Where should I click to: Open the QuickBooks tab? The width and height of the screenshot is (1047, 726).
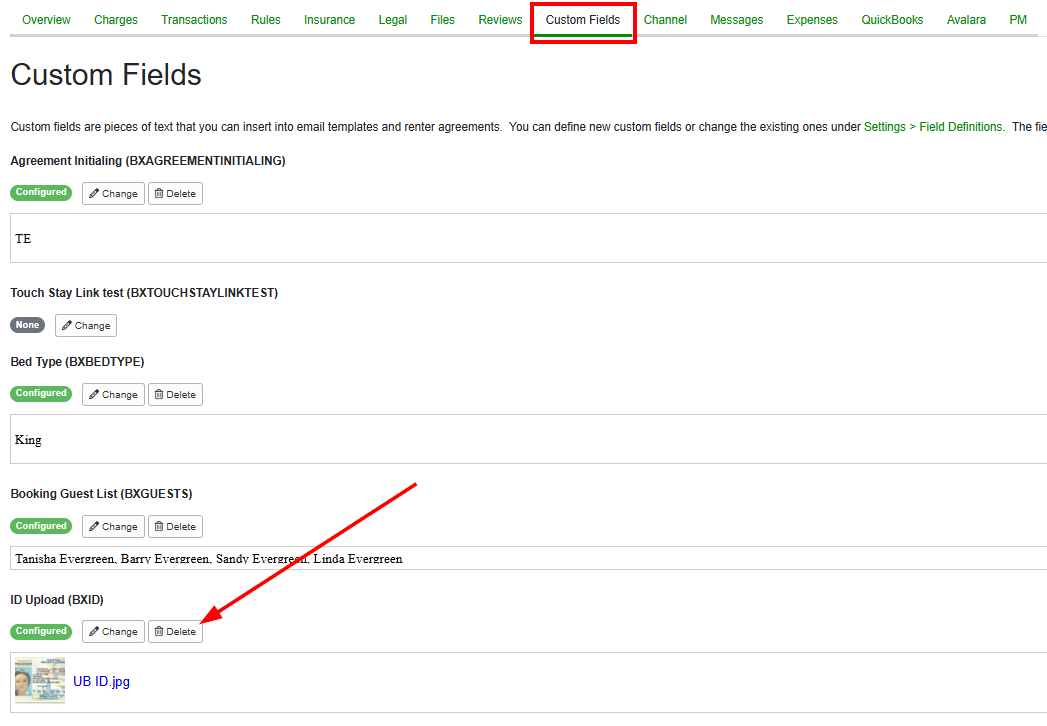[892, 19]
